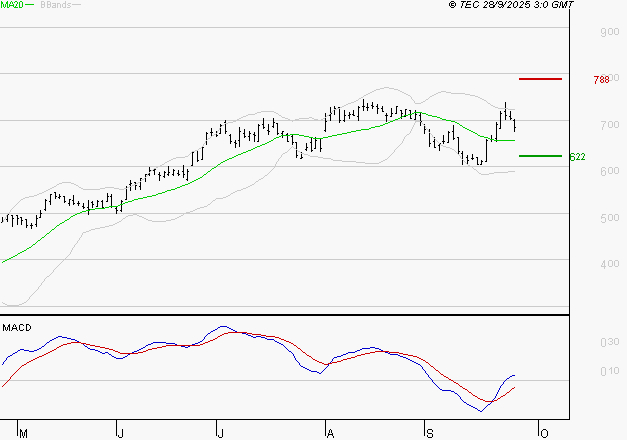Click the 900 price axis label
Viewport: 627px width, 440px height.
(610, 32)
